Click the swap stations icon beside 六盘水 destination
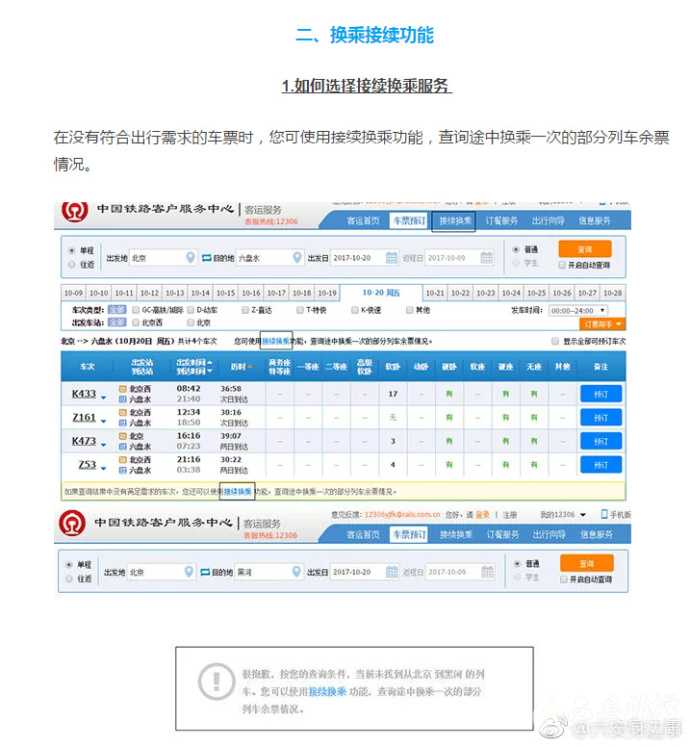Viewport: 690px width, 747px height. [205, 258]
